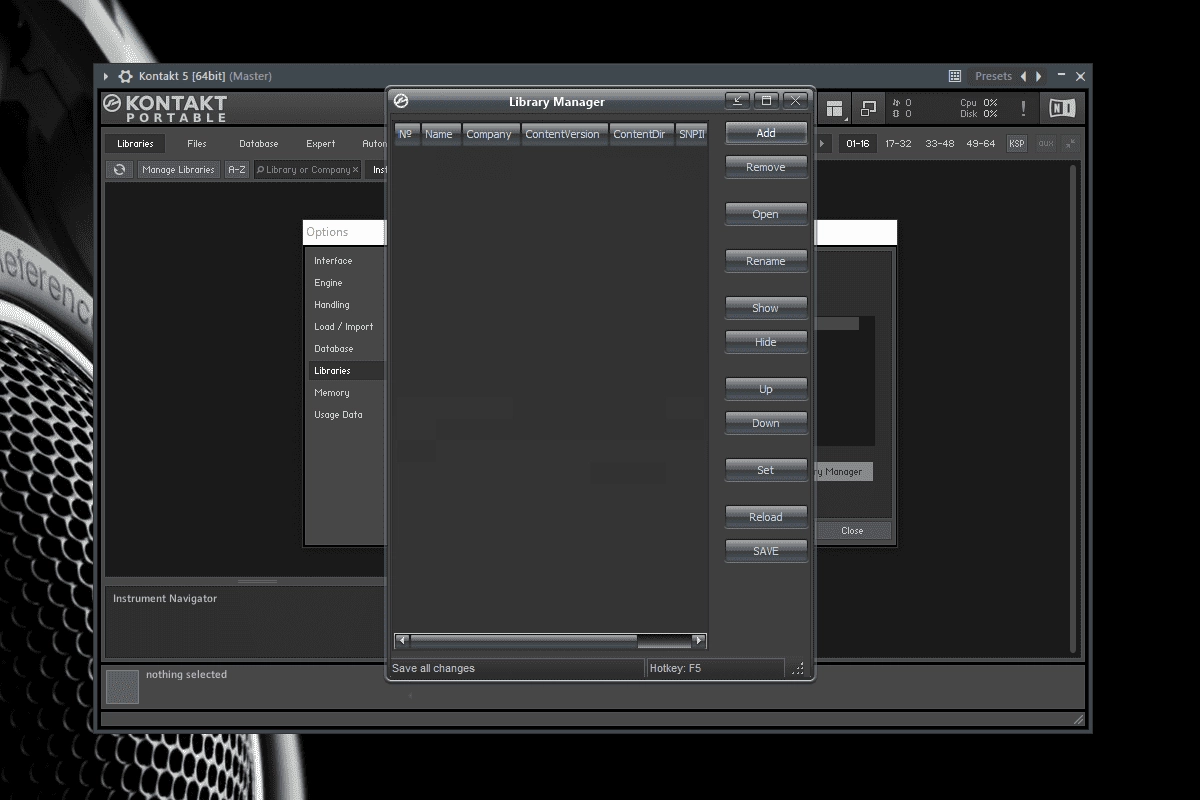Screen dimensions: 1200x800
Task: Click the rack page forward arrow before 01-16
Action: click(823, 144)
